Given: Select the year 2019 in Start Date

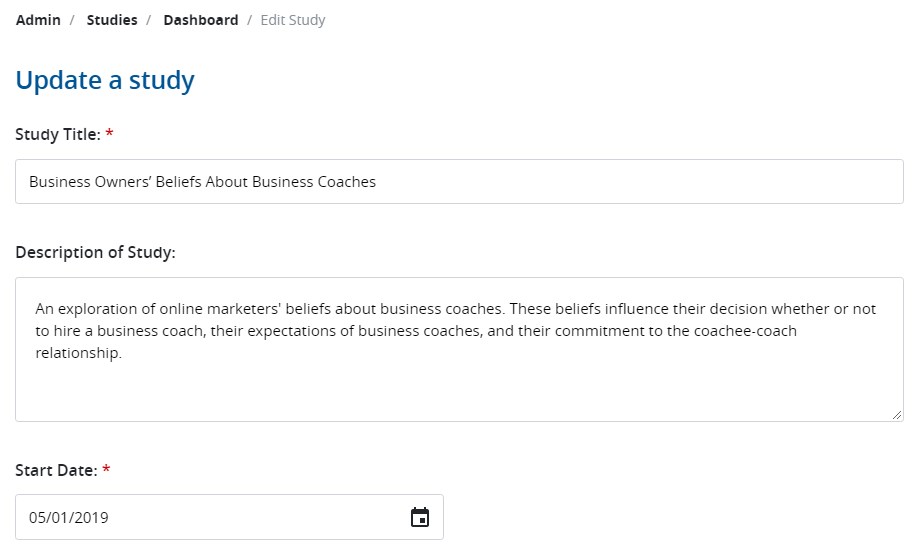Looking at the screenshot, I should (91, 518).
